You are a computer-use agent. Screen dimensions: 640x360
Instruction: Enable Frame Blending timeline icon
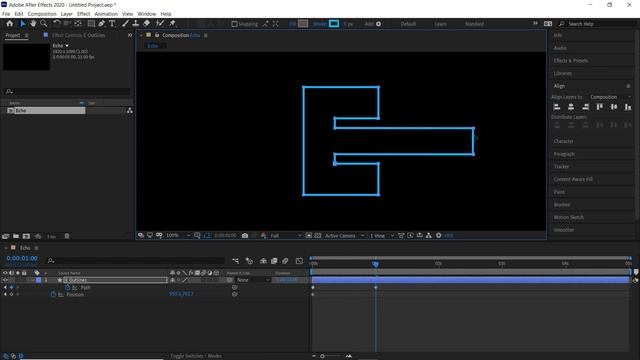point(274,261)
